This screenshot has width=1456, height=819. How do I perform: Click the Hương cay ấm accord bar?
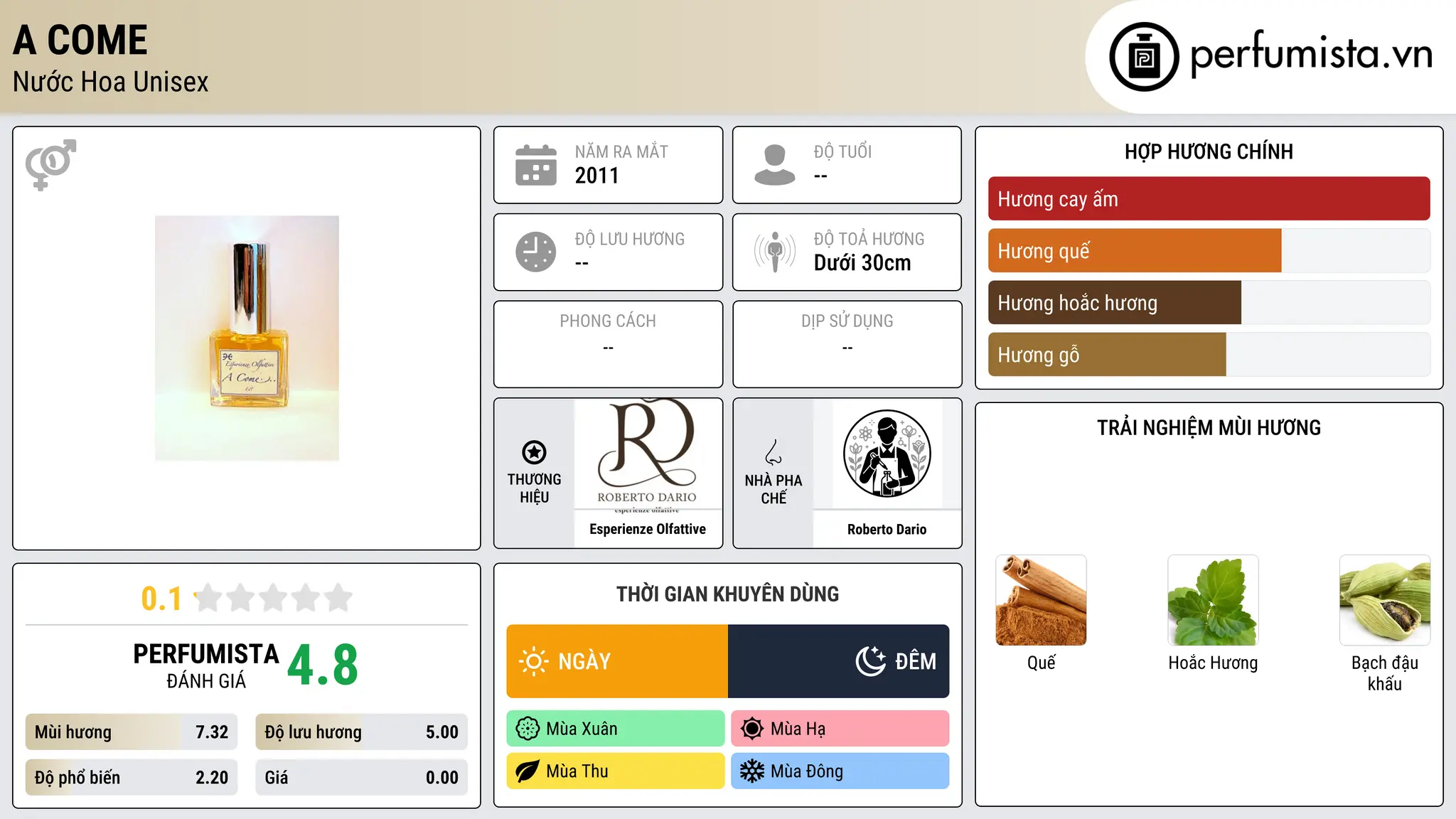tap(1209, 199)
